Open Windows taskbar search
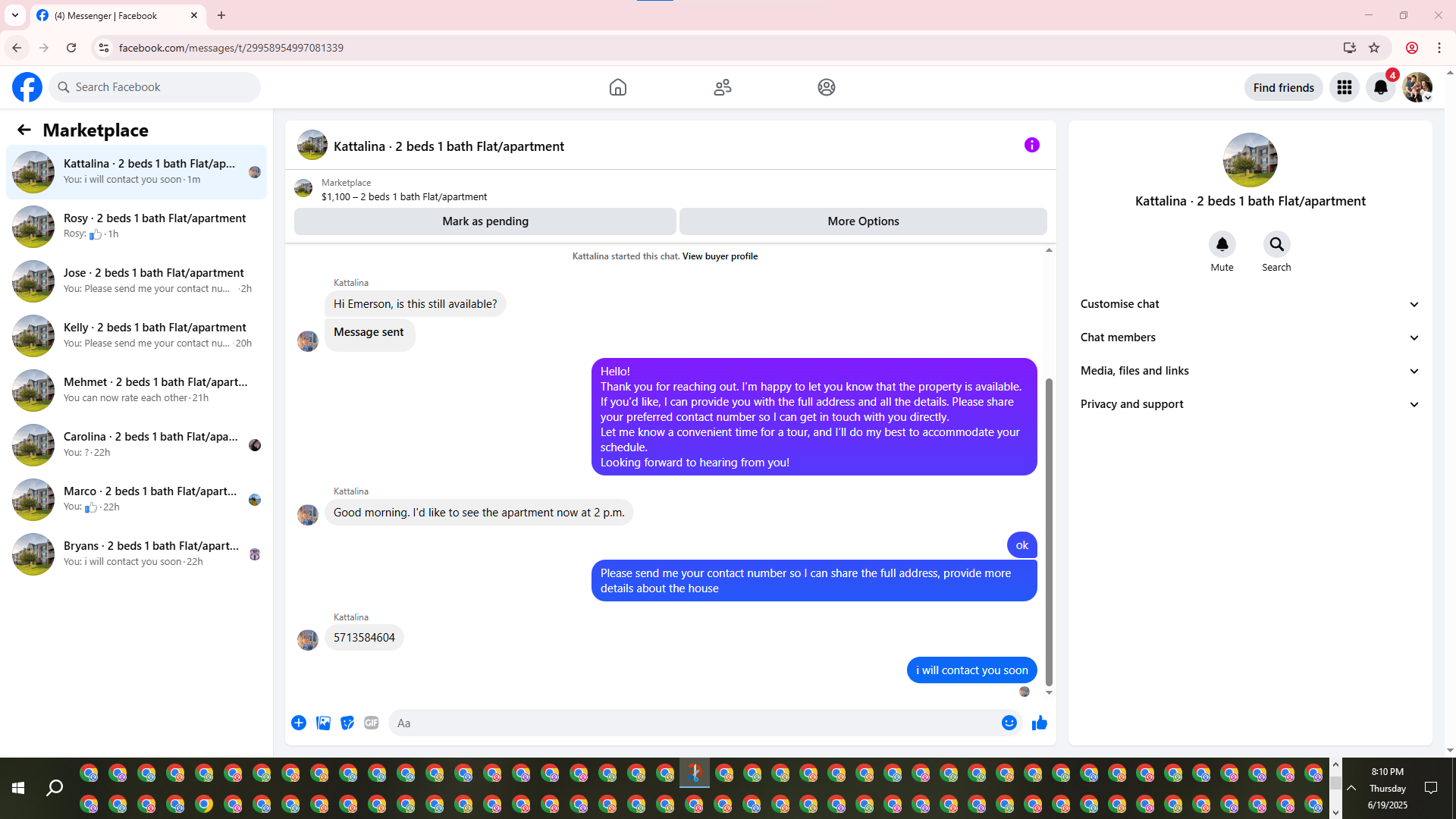1456x819 pixels. (55, 789)
